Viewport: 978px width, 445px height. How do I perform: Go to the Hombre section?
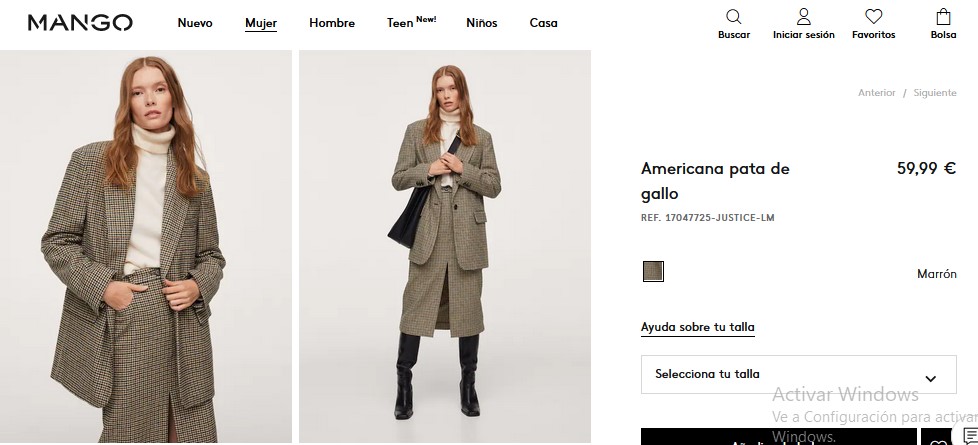click(x=332, y=23)
